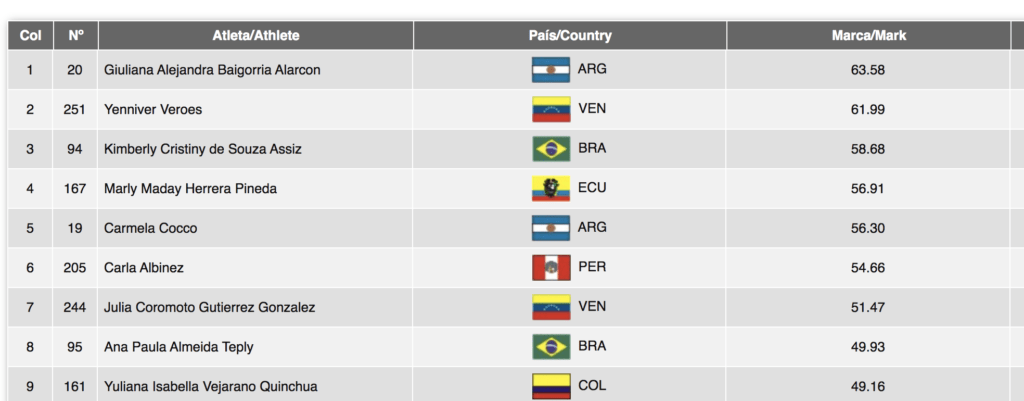The height and width of the screenshot is (401, 1024).
Task: Click Colombia flag beside Yuliana Isabella Vejarano Quinchua
Action: (551, 387)
